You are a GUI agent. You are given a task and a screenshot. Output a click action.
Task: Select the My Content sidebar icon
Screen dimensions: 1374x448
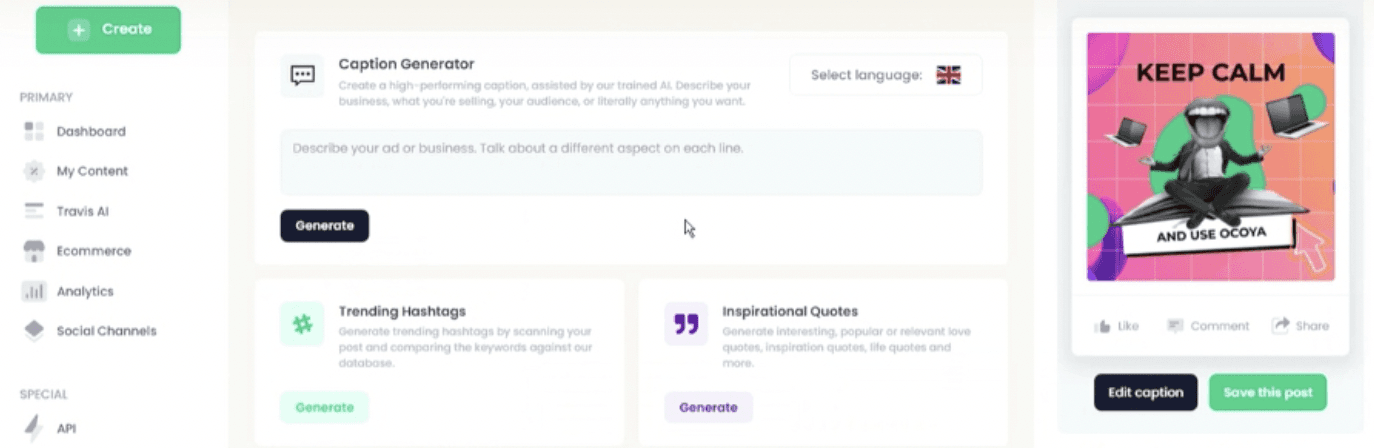click(x=34, y=171)
